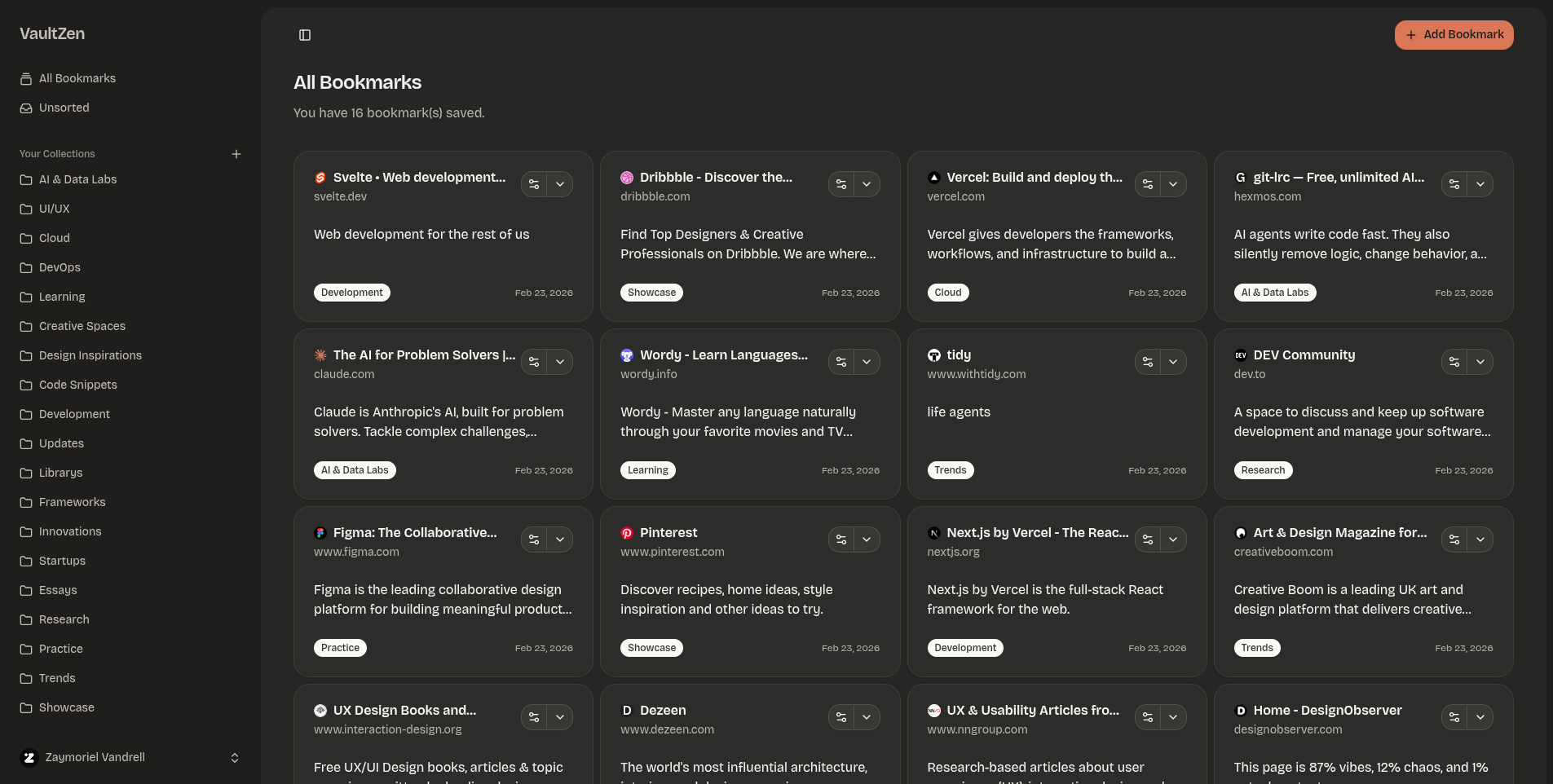Open quick actions on the Svelte bookmark card
Image resolution: width=1553 pixels, height=784 pixels.
534,184
